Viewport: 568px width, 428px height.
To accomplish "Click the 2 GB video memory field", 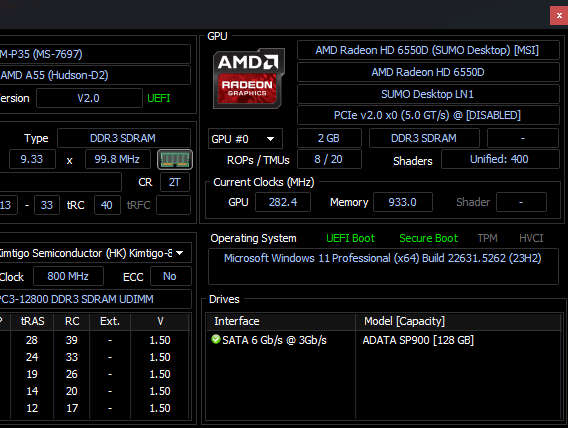I will (x=329, y=138).
